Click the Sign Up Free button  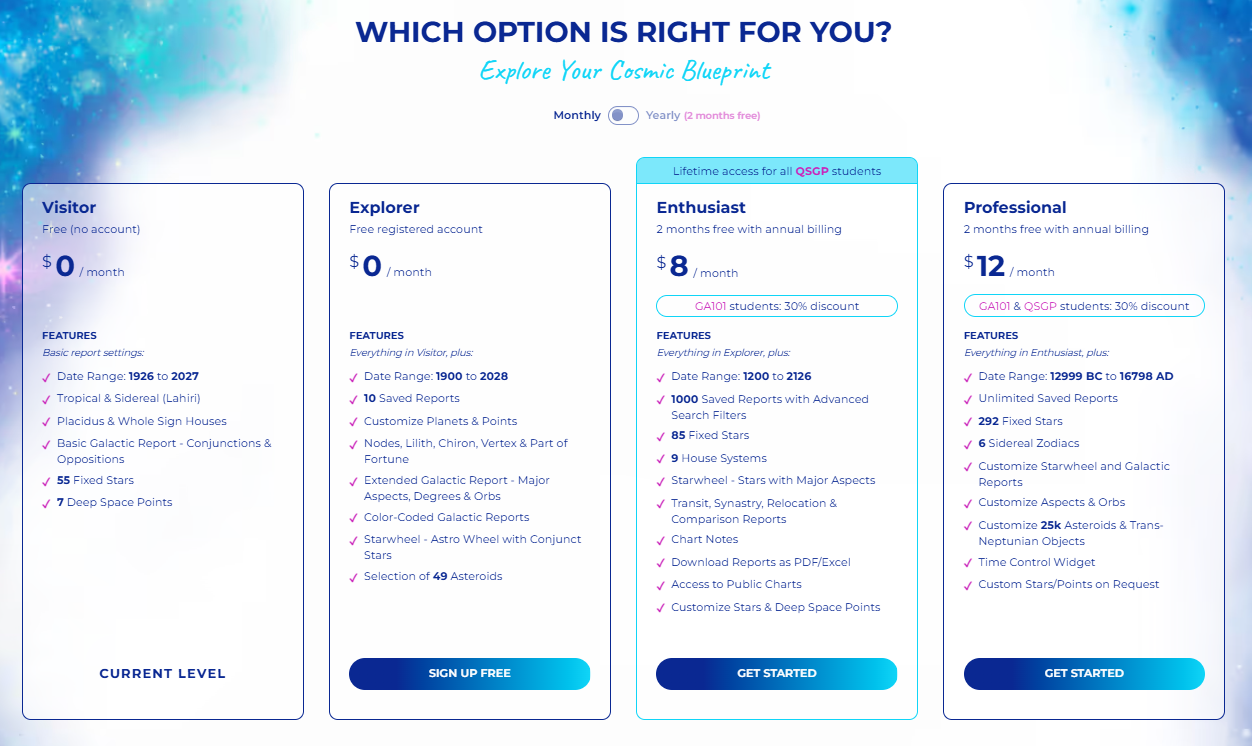[x=469, y=673]
